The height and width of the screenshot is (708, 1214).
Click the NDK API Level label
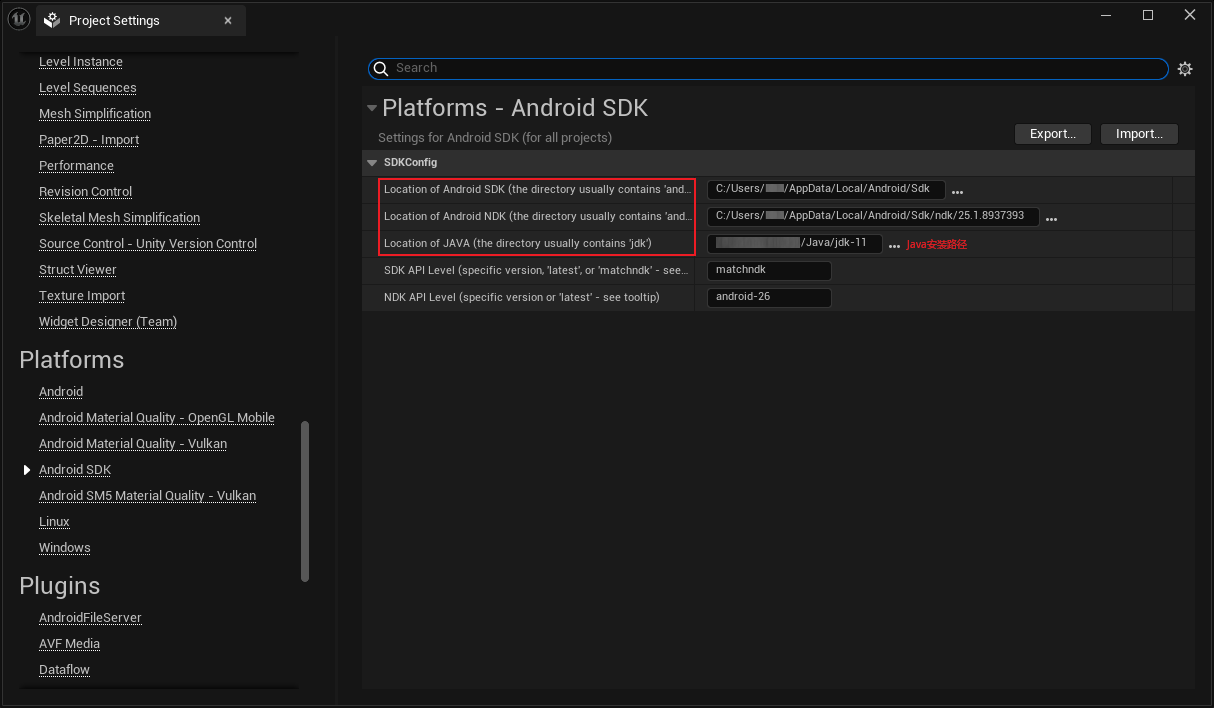click(522, 298)
